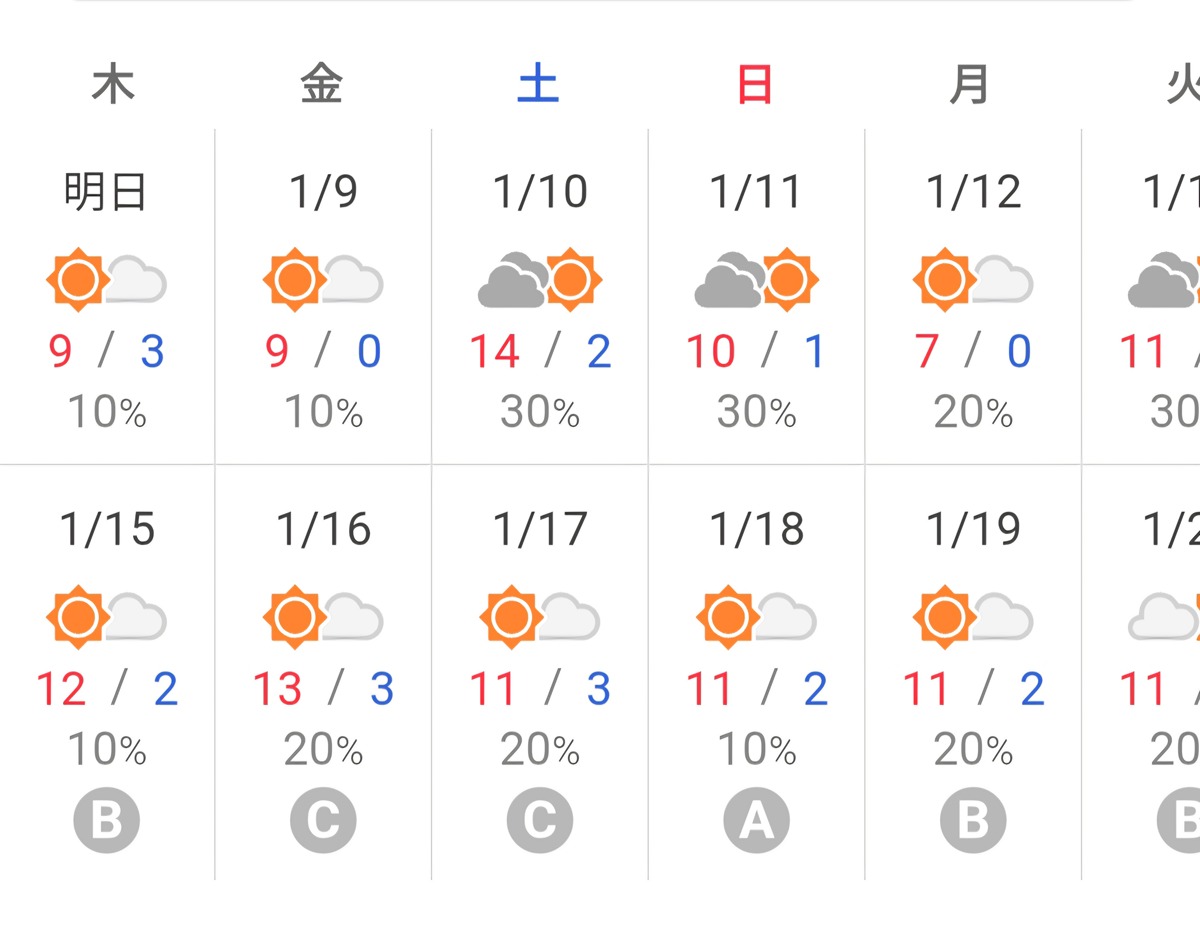Click the sunny weather icon for 1/16

[x=322, y=618]
